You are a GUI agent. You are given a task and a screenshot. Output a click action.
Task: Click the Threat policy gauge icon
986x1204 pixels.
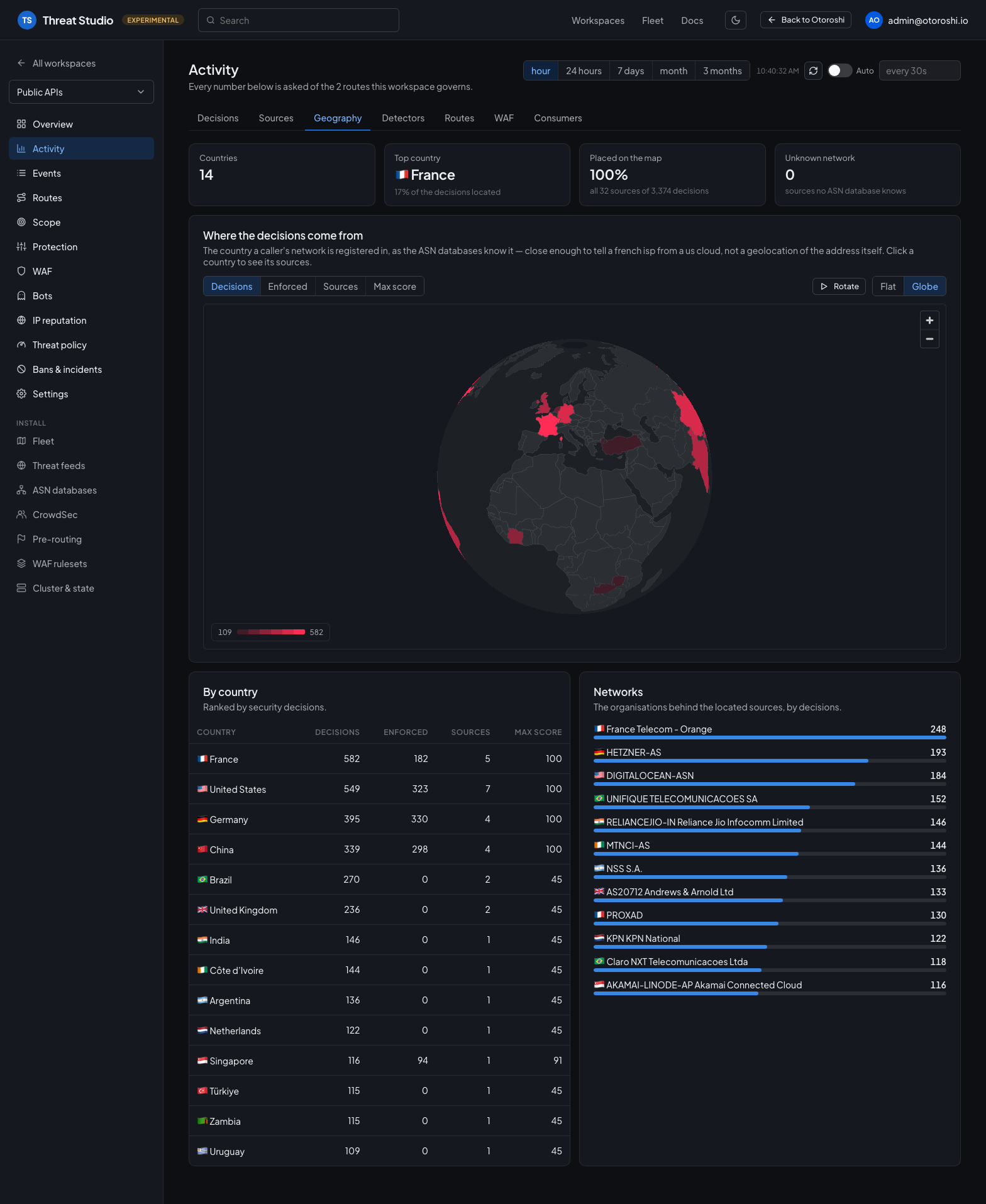(21, 345)
